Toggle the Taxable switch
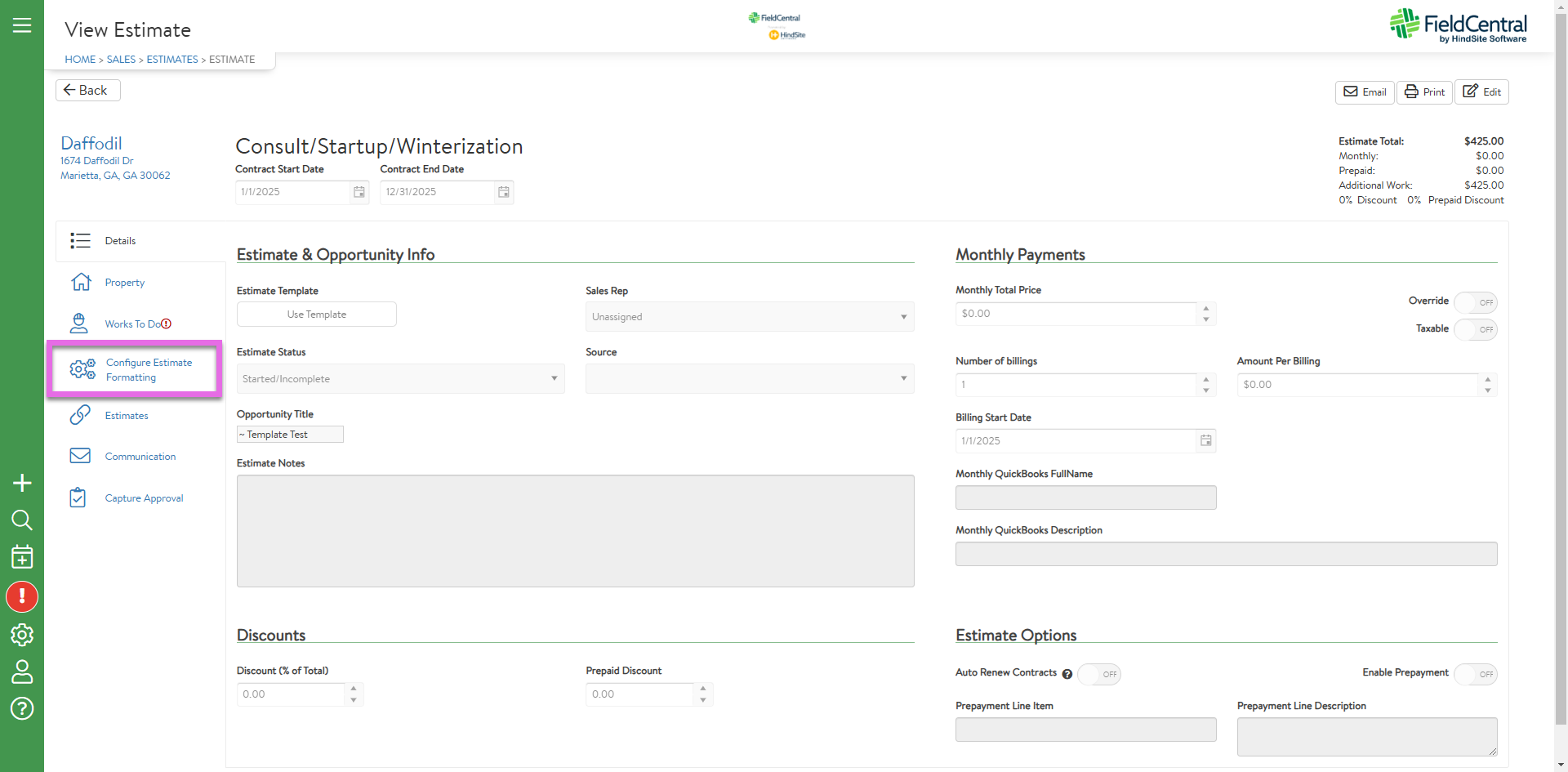Screen dimensions: 1568x772 tap(1476, 329)
